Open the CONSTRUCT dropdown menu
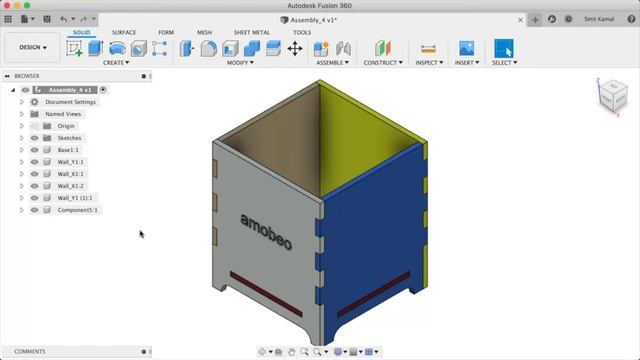This screenshot has height=360, width=640. point(383,62)
